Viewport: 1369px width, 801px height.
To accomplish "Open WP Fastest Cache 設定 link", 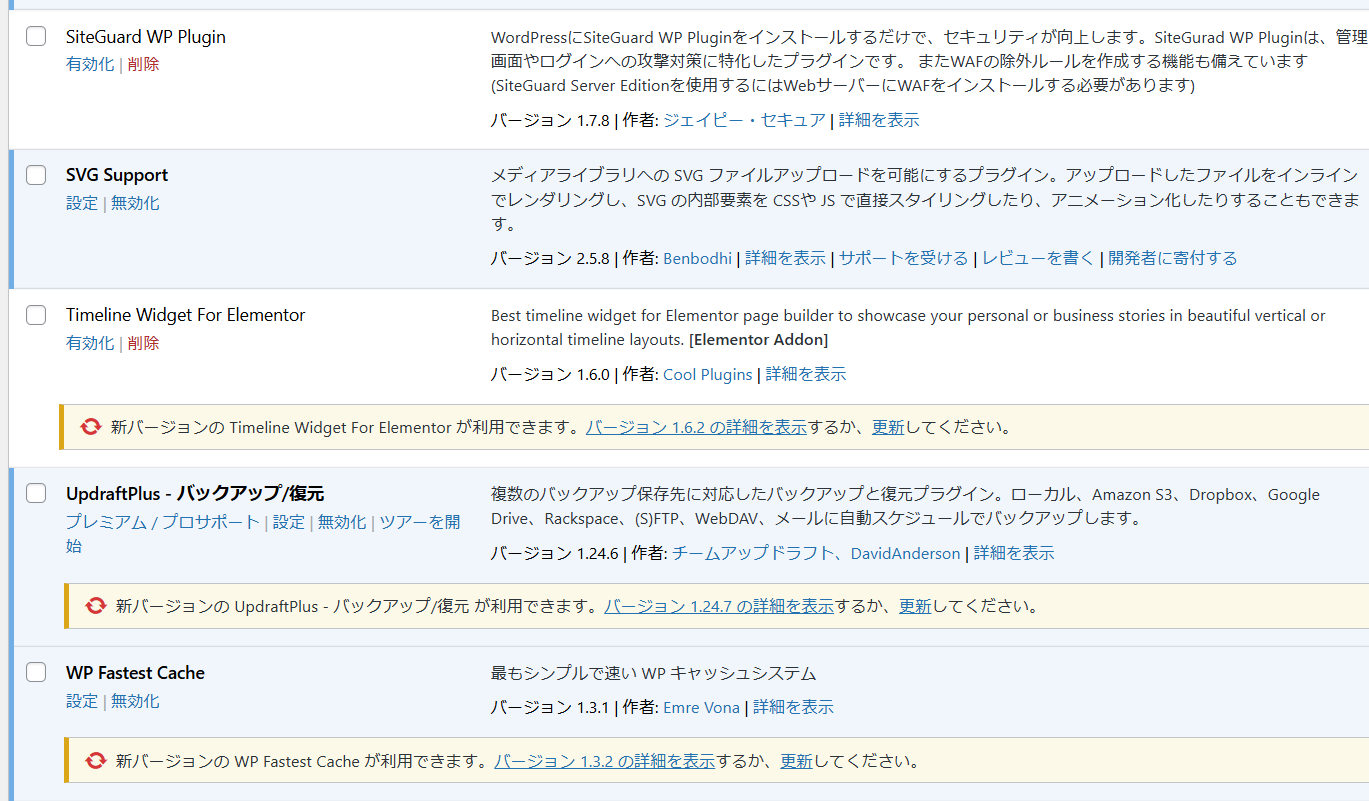I will pyautogui.click(x=82, y=701).
